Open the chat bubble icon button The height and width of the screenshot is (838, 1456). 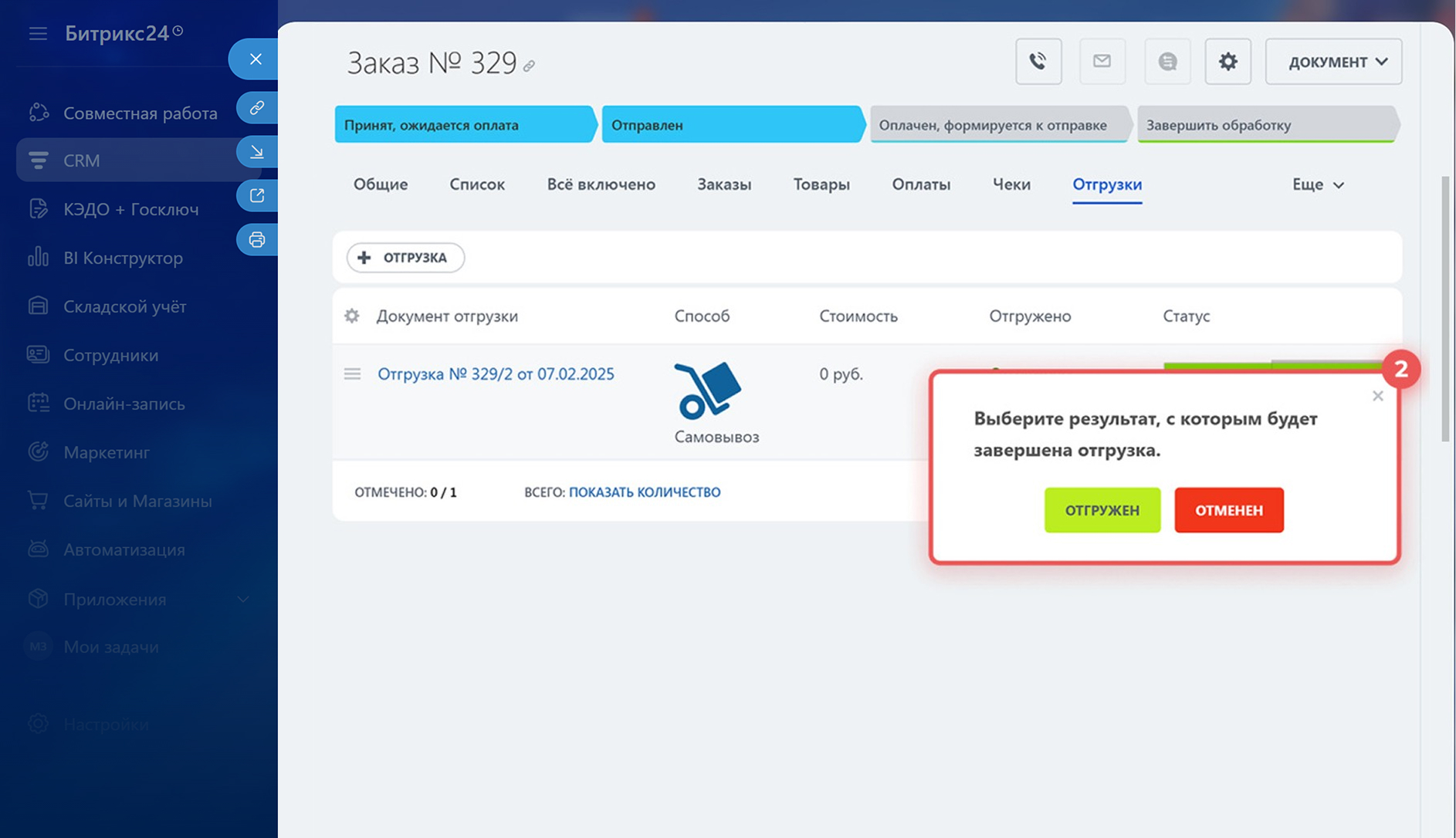1166,62
